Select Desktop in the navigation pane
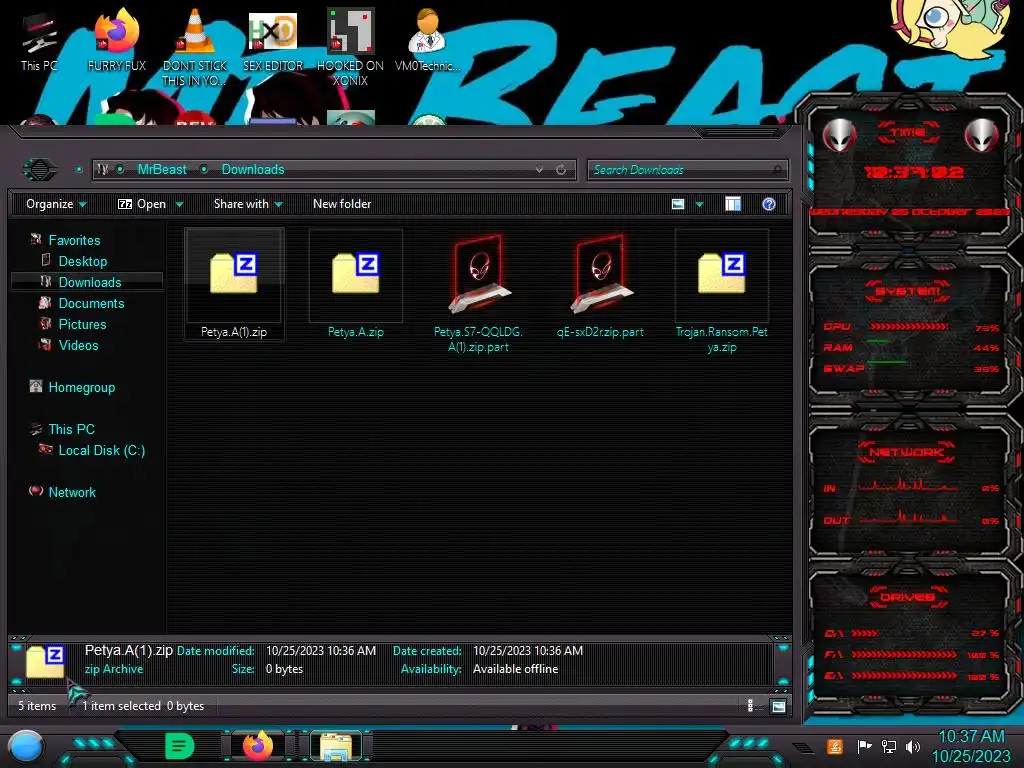The image size is (1024, 768). click(82, 261)
